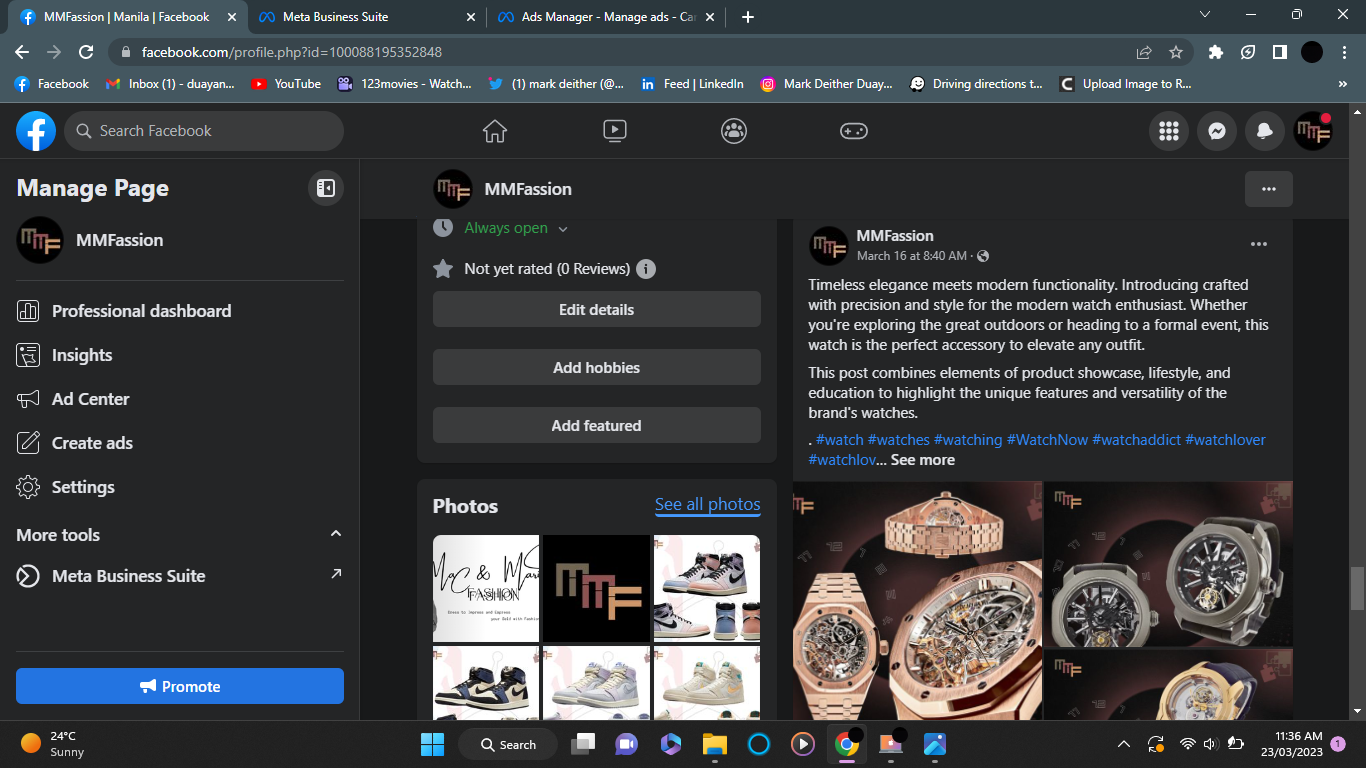Open the weather widget showing 24°C
Screen dimensions: 1366x768
[x=53, y=744]
